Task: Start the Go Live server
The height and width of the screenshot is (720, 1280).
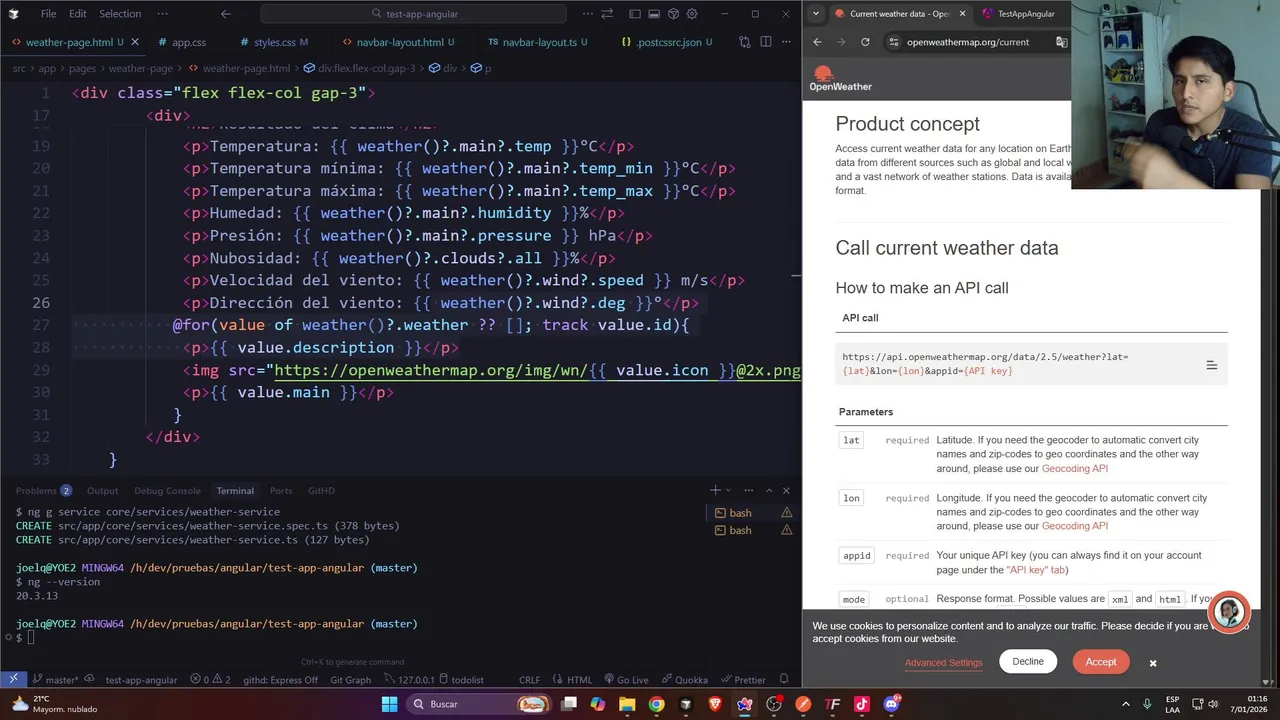Action: coord(625,680)
